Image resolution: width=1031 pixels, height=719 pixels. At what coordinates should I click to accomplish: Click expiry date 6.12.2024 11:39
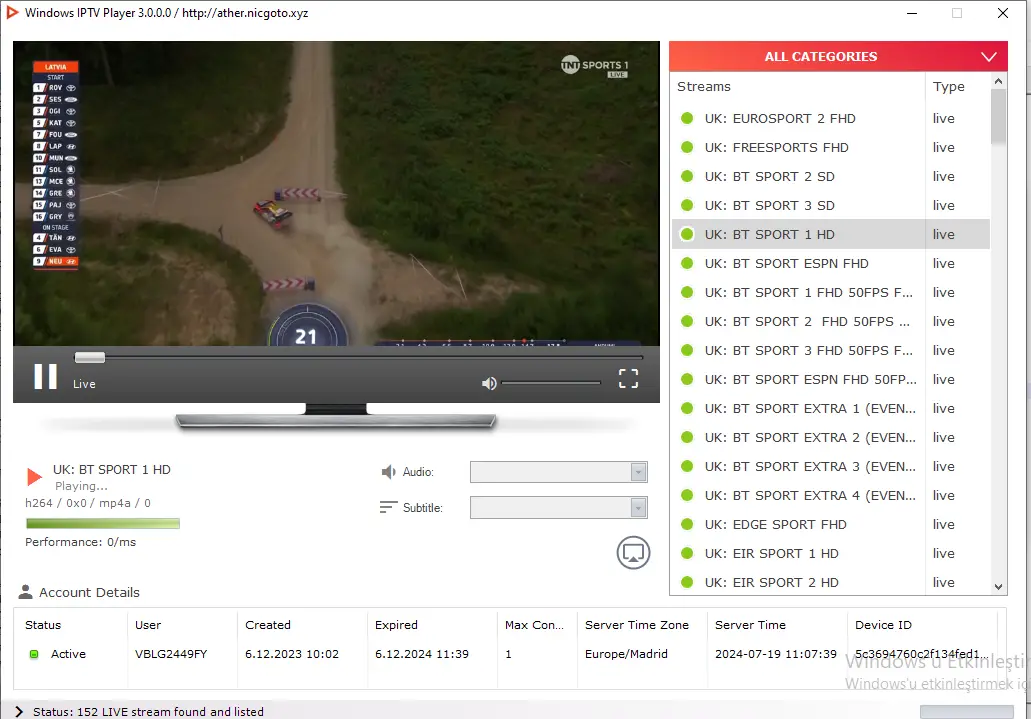tap(422, 654)
